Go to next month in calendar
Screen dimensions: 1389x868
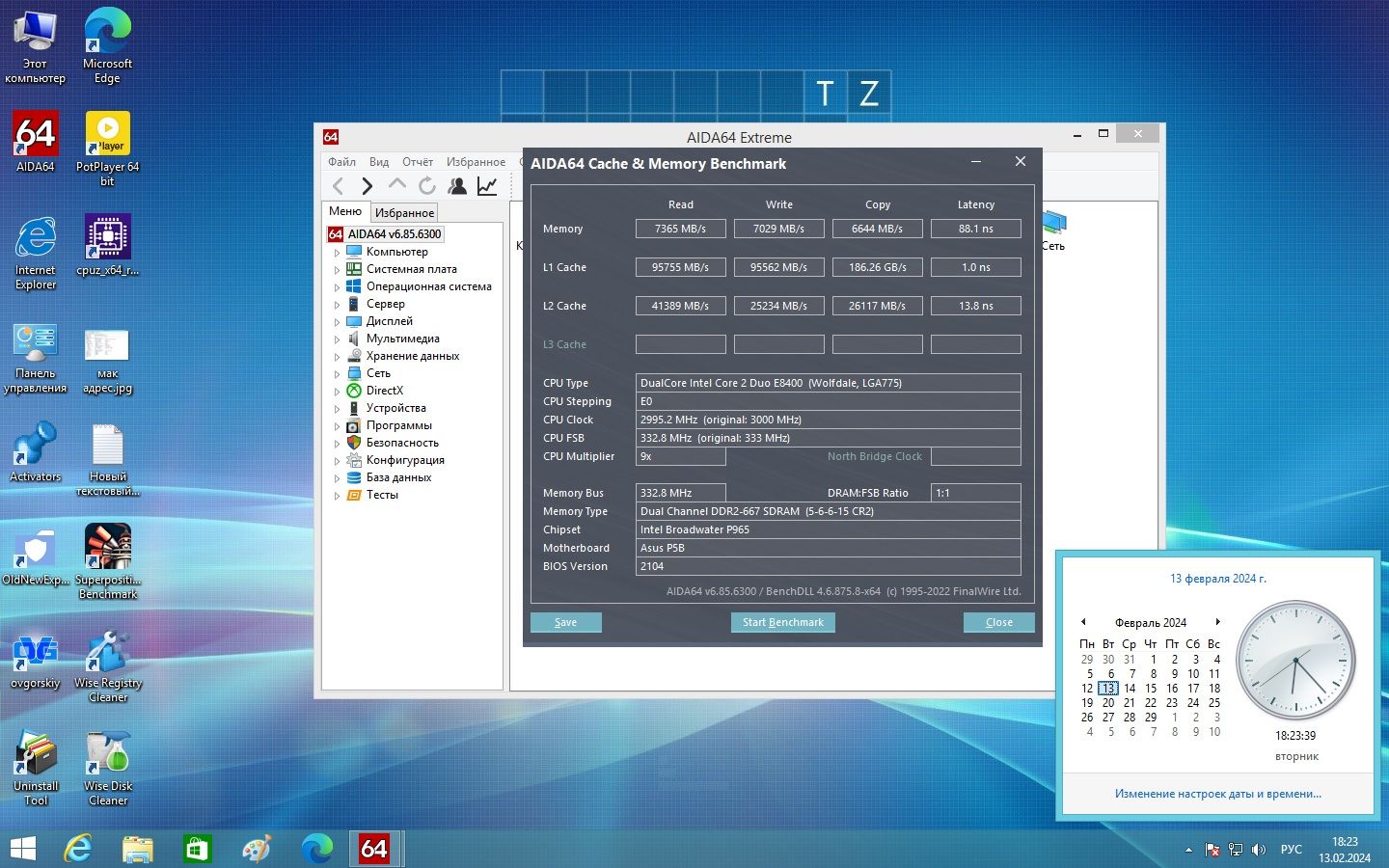(x=1218, y=622)
